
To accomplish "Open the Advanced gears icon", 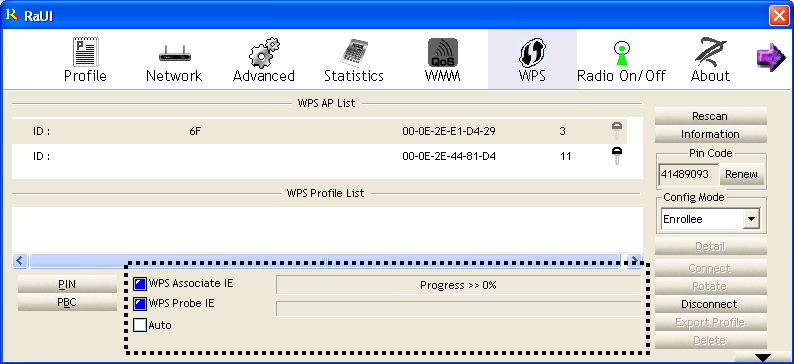I will (264, 53).
